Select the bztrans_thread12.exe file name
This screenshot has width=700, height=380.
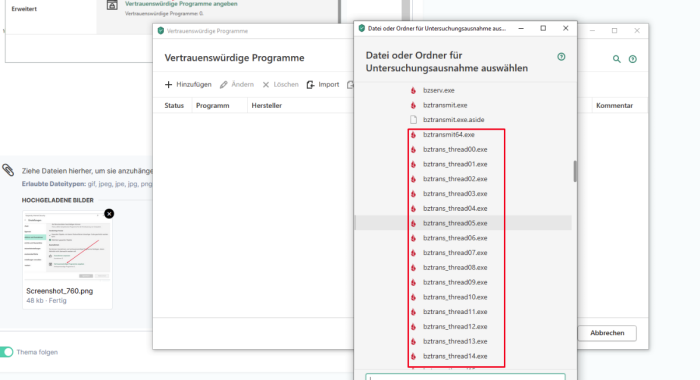[455, 326]
